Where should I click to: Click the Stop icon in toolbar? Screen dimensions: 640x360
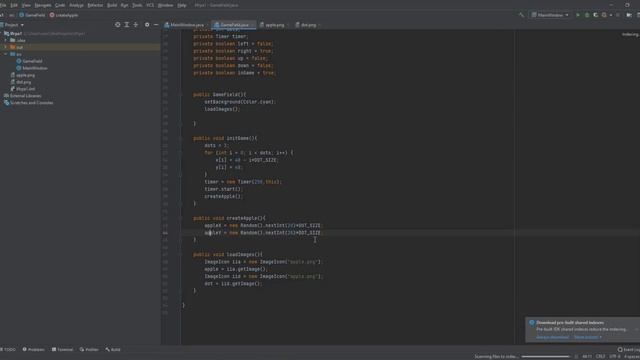tap(618, 15)
